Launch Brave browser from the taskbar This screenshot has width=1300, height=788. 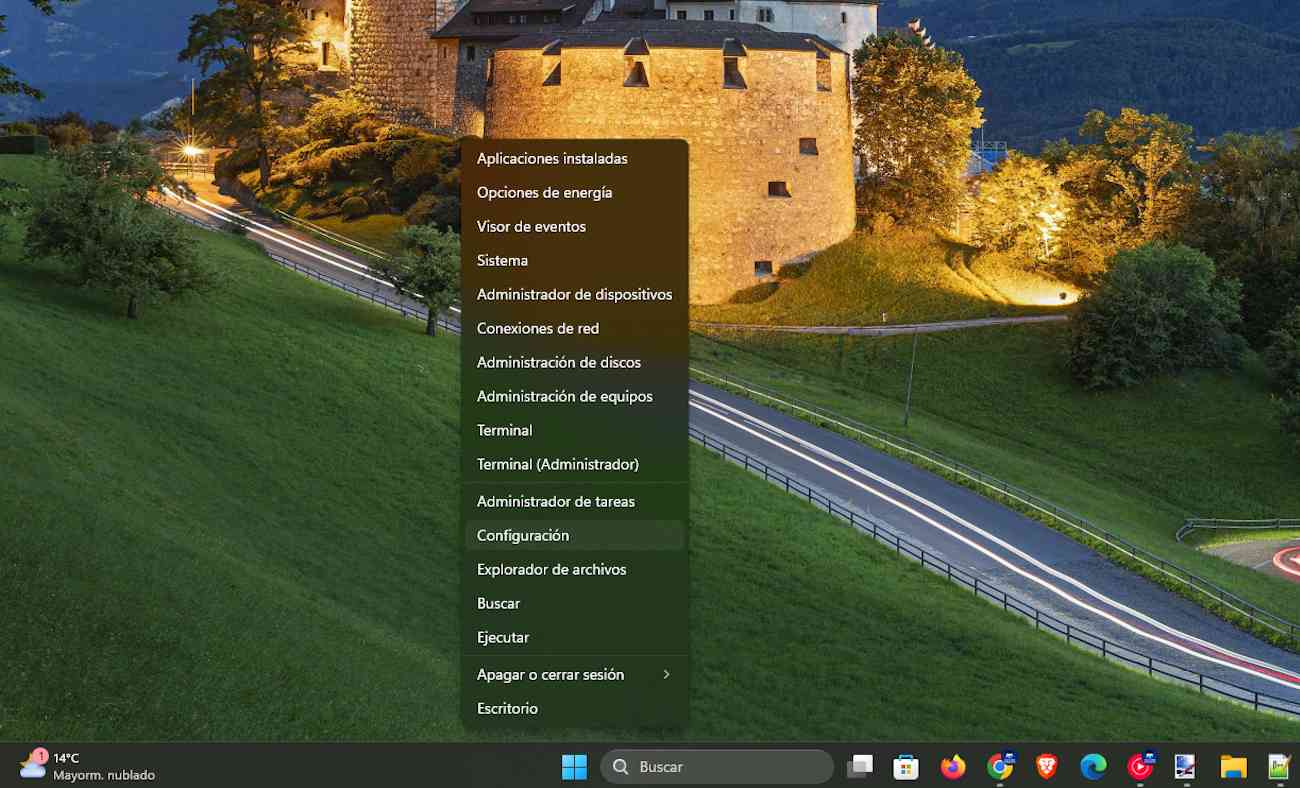pyautogui.click(x=1046, y=767)
